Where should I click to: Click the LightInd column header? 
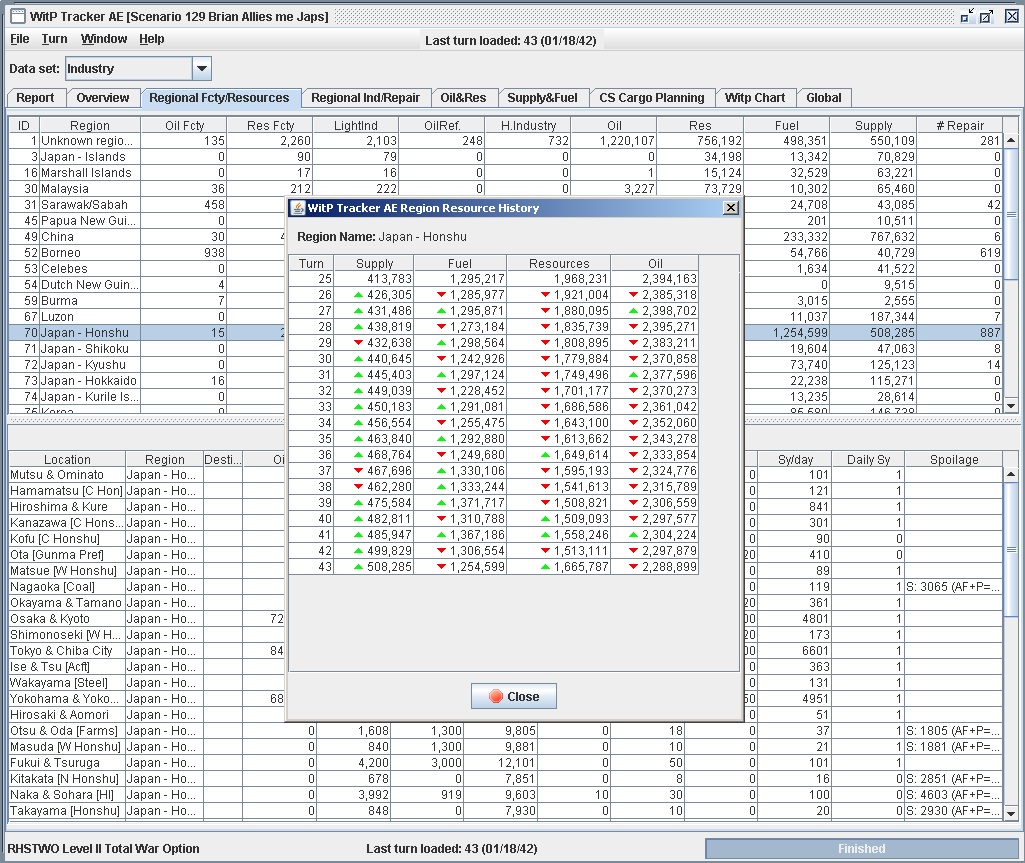tap(356, 126)
